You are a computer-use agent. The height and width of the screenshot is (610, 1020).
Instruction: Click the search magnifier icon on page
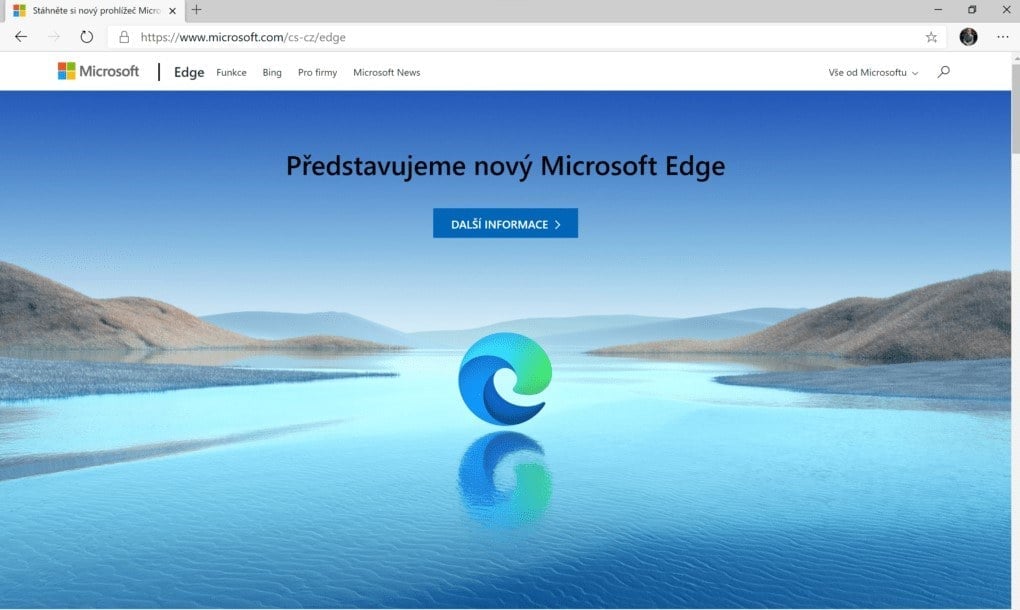pos(943,72)
